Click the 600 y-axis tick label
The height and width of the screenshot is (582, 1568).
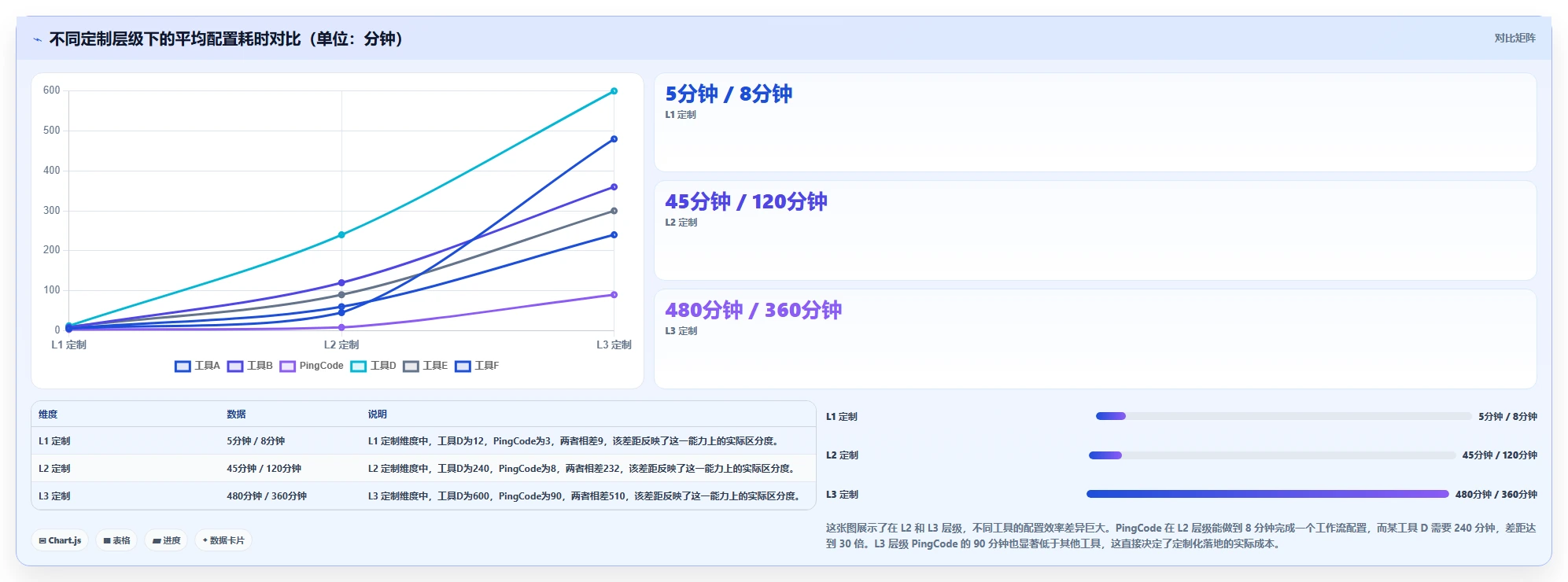click(52, 90)
